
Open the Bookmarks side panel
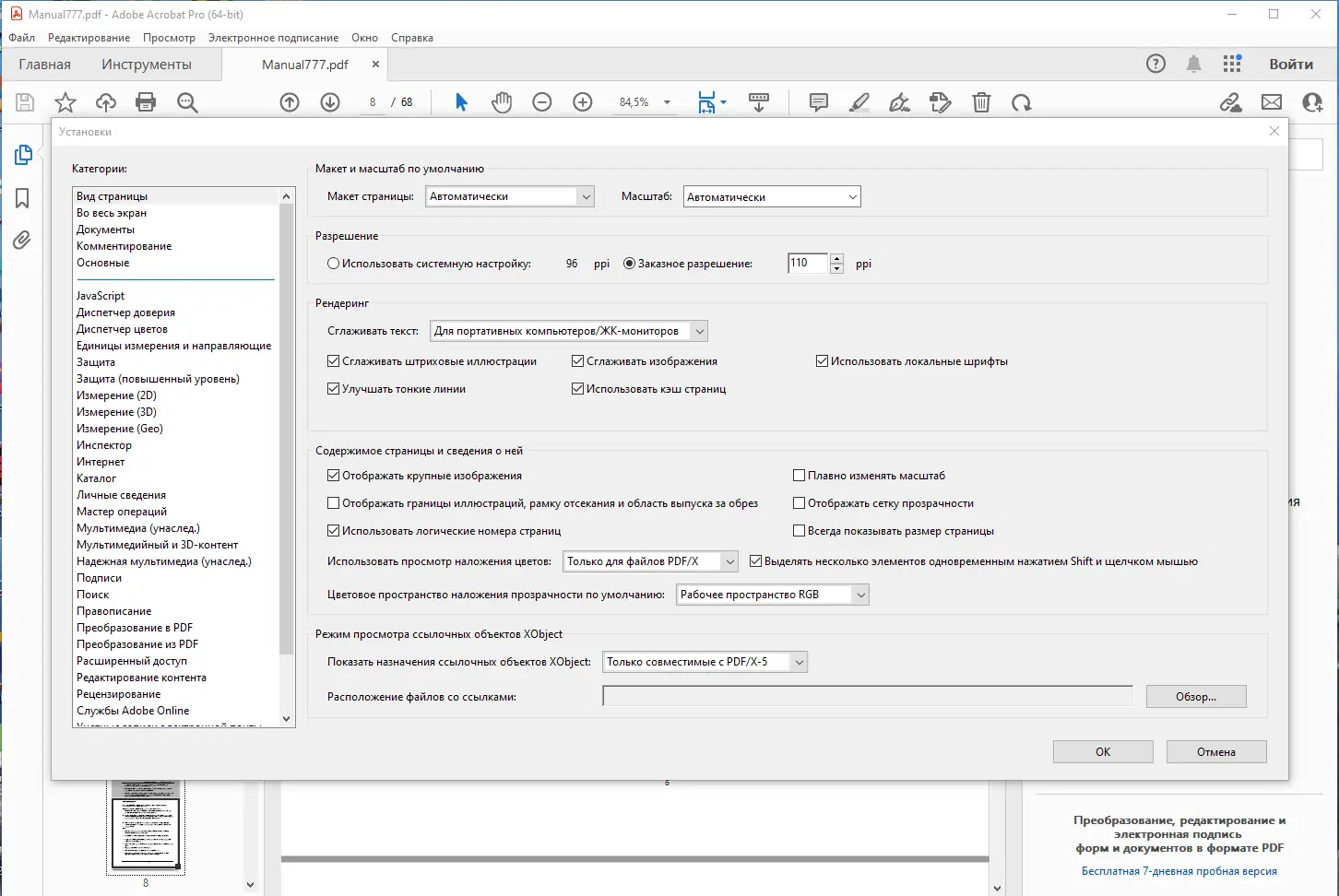[22, 198]
